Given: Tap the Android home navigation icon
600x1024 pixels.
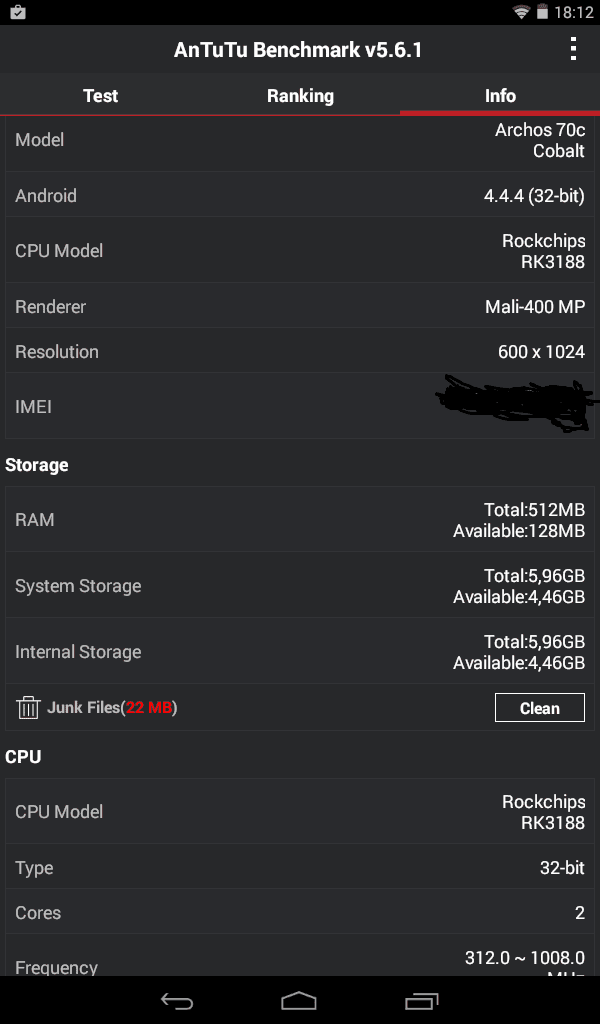Looking at the screenshot, I should [299, 1001].
